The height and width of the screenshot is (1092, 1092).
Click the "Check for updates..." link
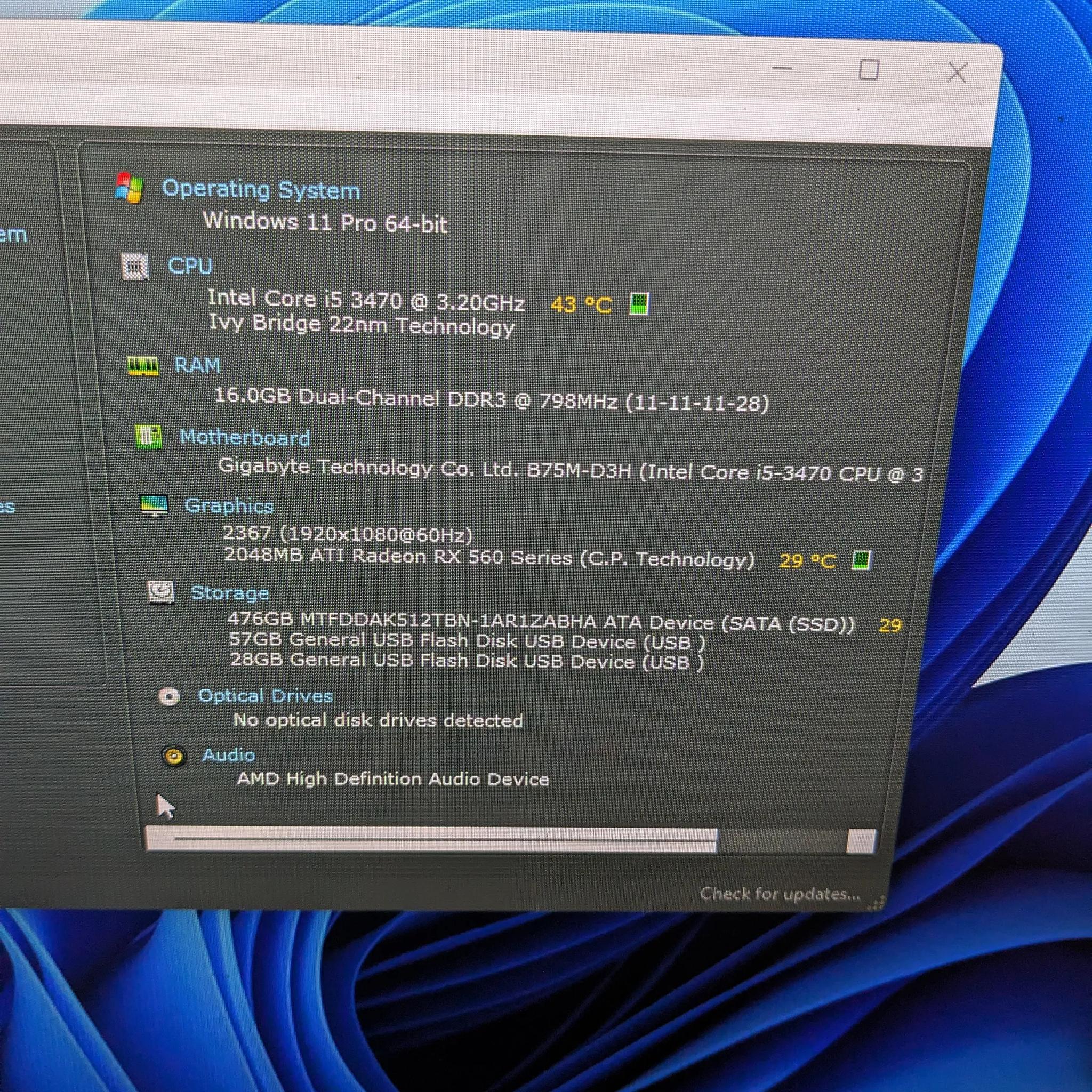781,894
